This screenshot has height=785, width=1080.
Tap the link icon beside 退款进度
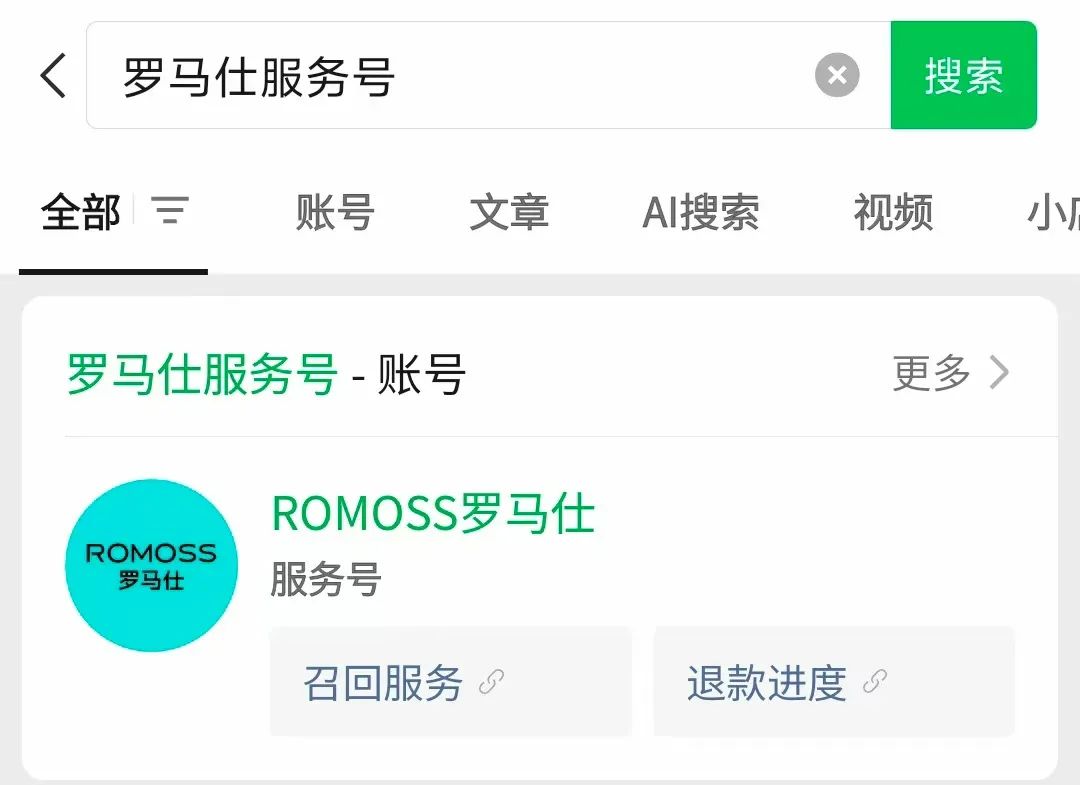coord(875,682)
